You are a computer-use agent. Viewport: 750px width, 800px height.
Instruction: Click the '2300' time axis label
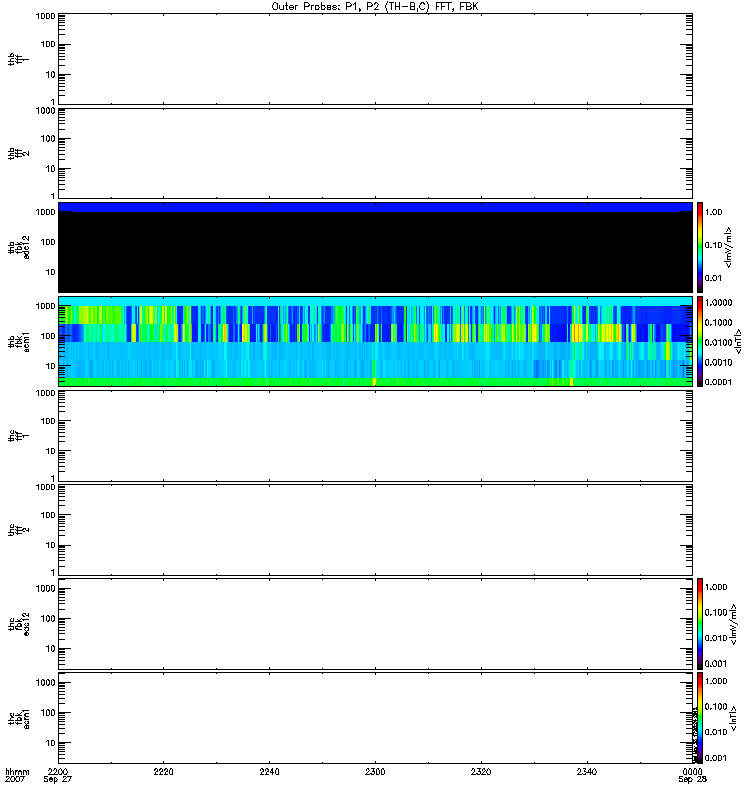pos(375,771)
